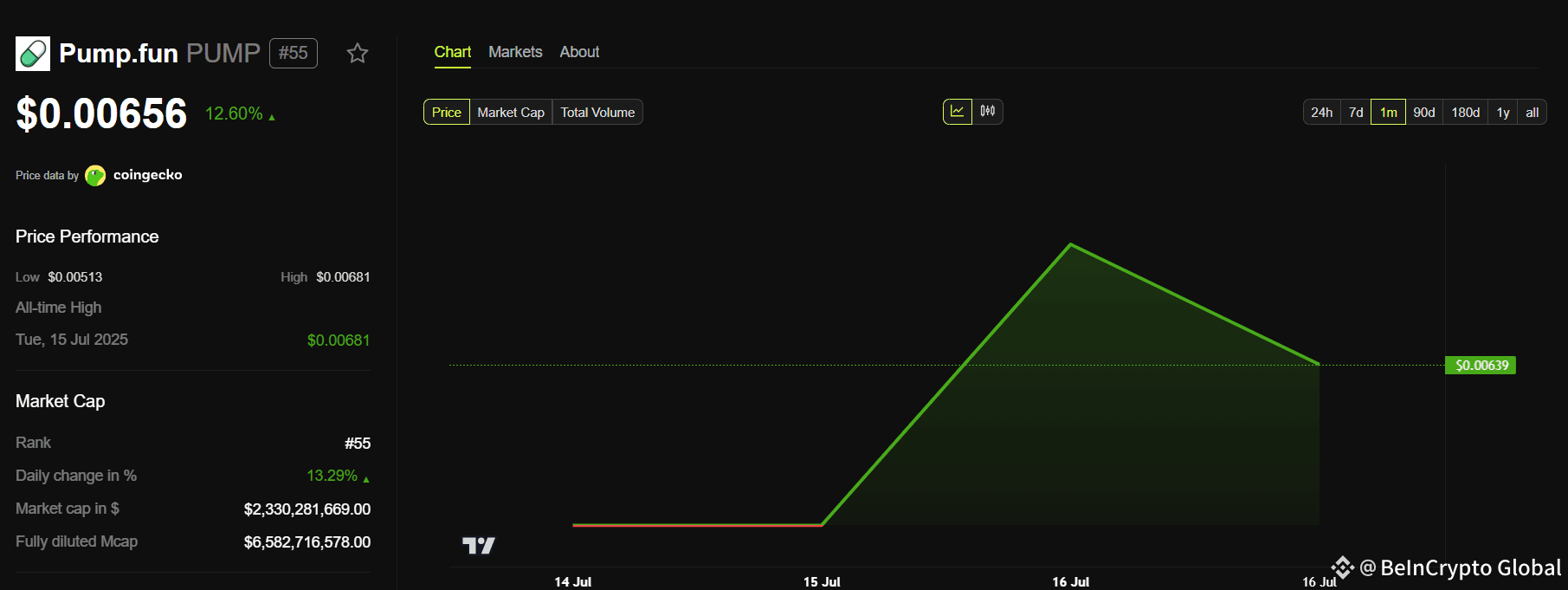This screenshot has height=590, width=1568.
Task: Click fully diluted $6,582,716,578.00 value
Action: click(307, 542)
